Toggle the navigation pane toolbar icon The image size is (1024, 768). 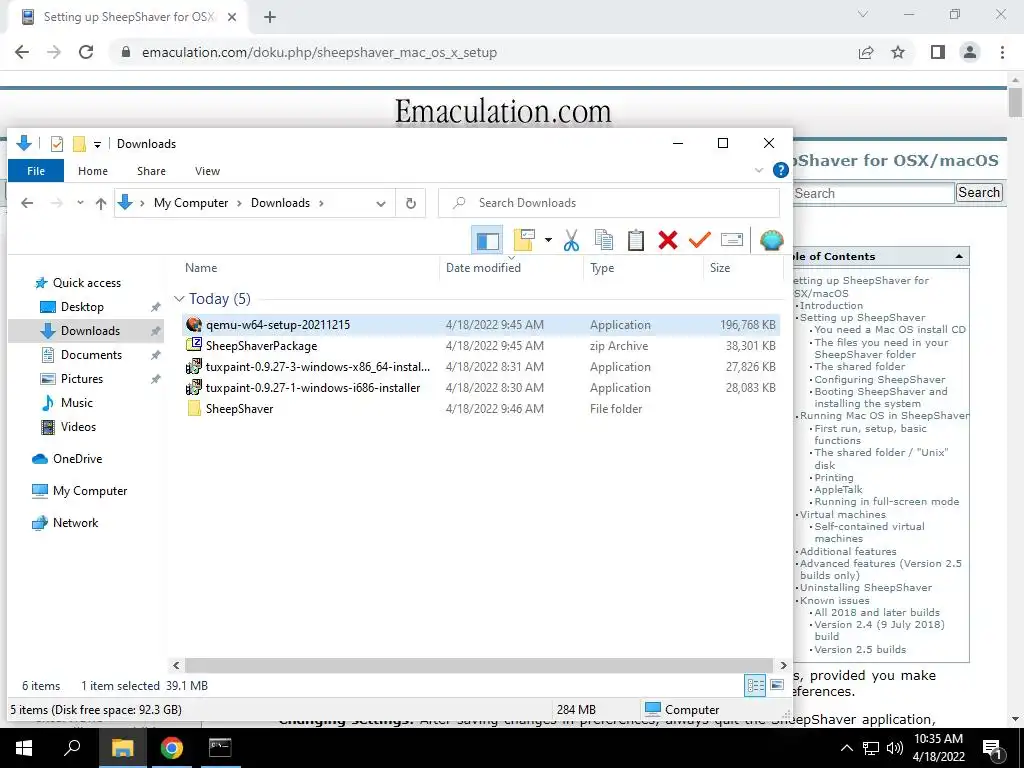(x=487, y=240)
